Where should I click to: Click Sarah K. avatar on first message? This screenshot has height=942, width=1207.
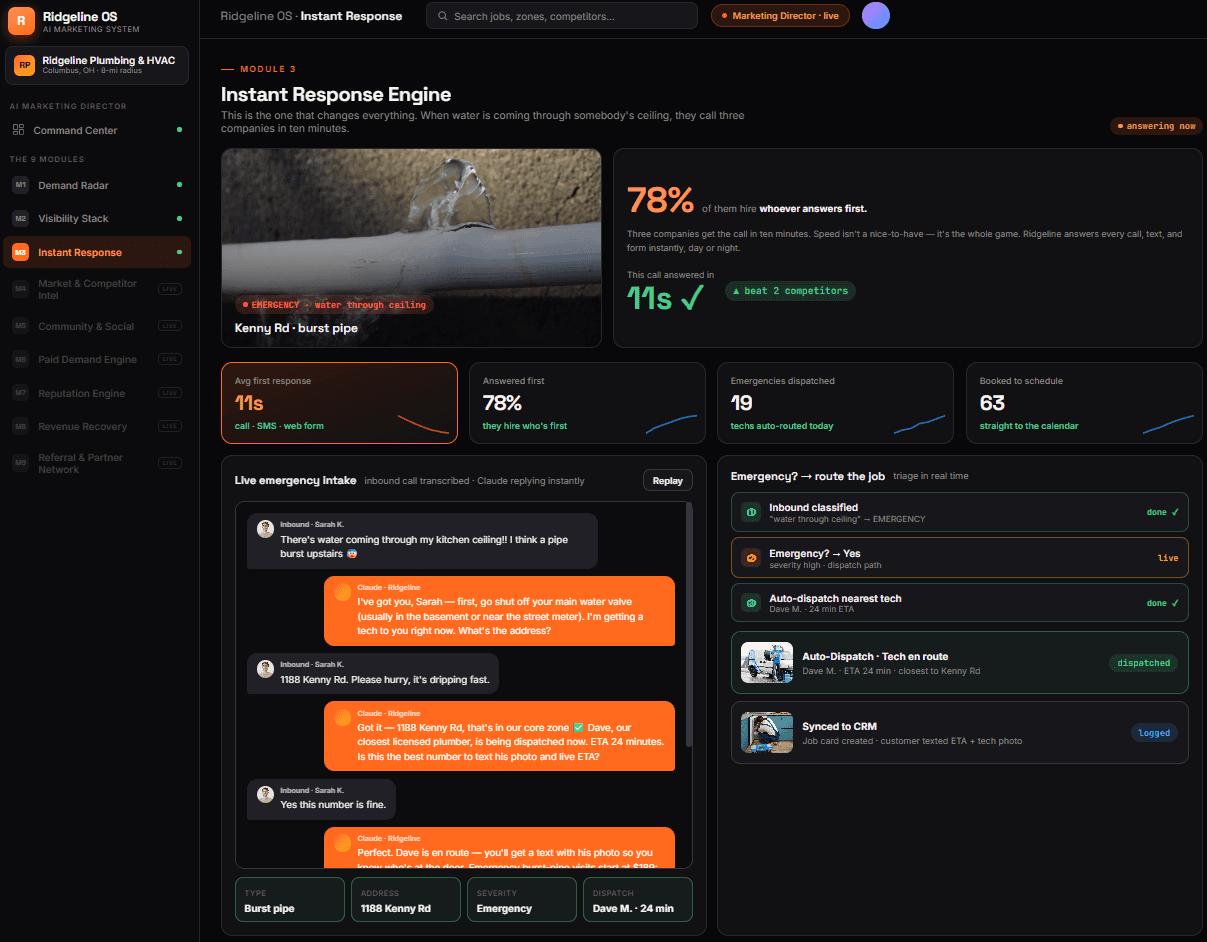click(x=265, y=529)
